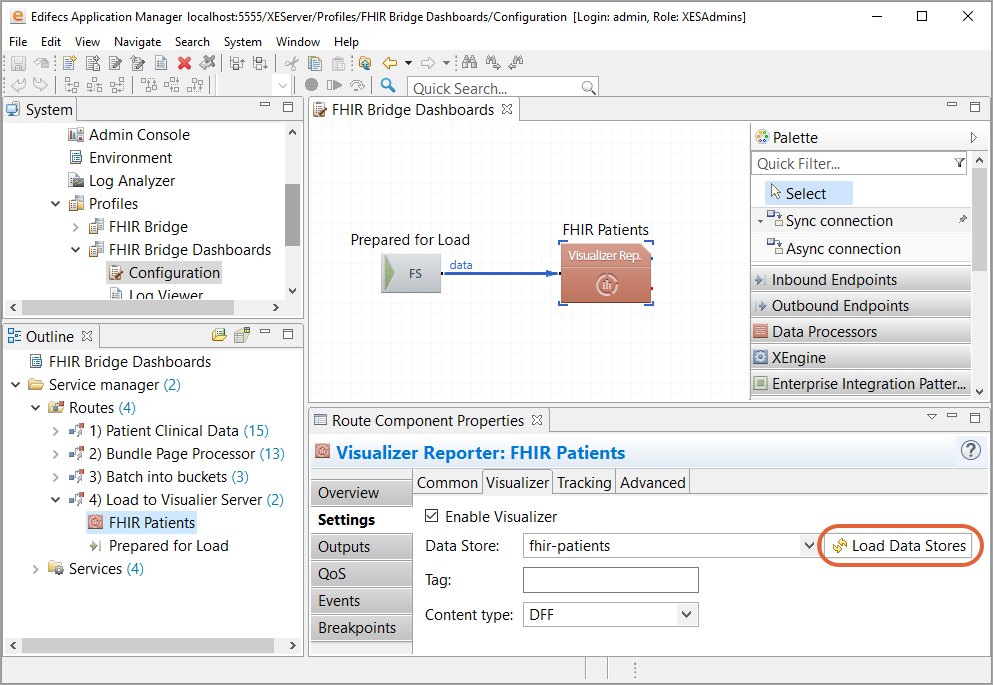Collapse the Profiles tree node
993x685 pixels.
[x=56, y=204]
